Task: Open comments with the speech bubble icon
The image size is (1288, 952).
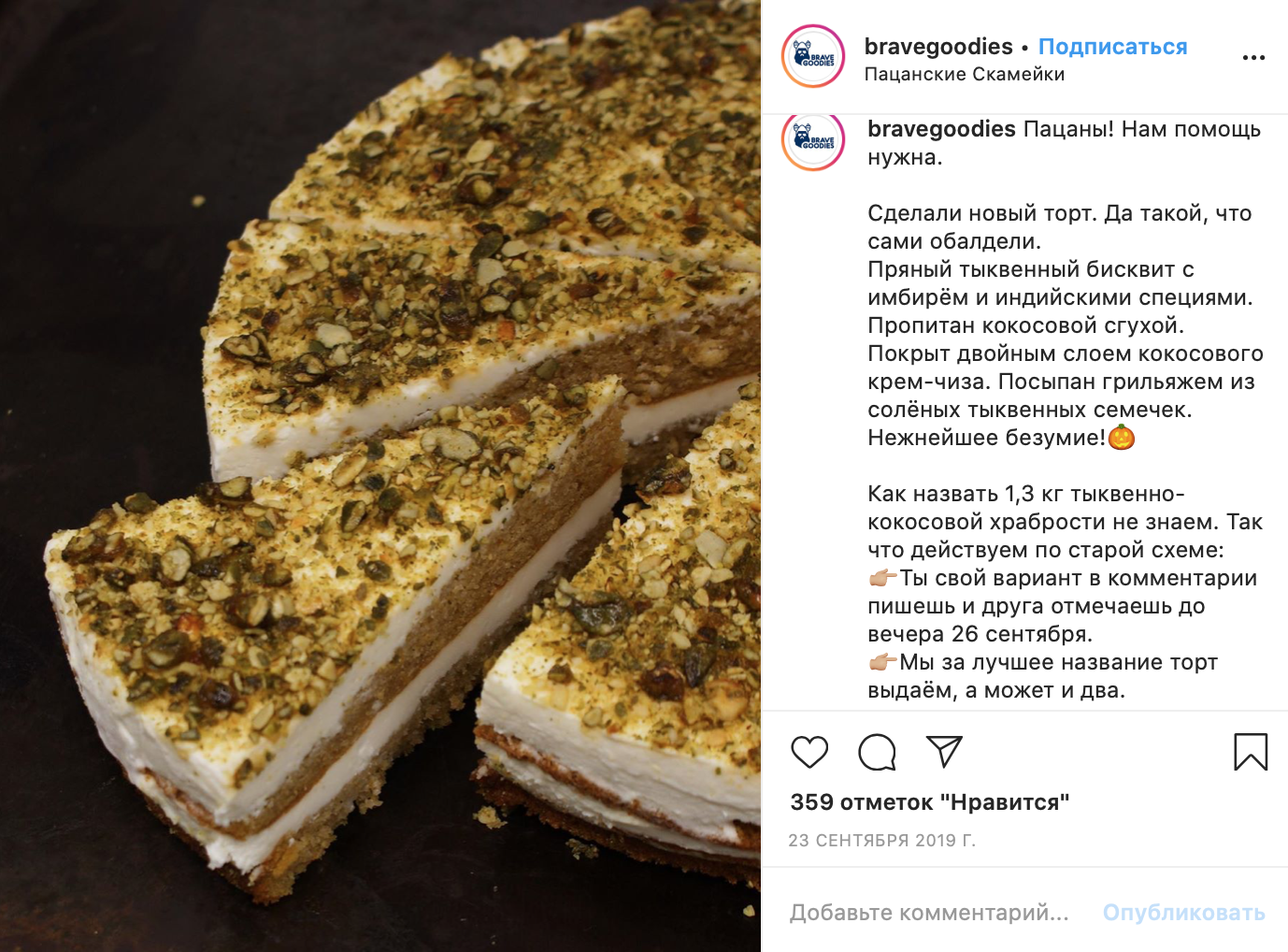Action: 877,752
